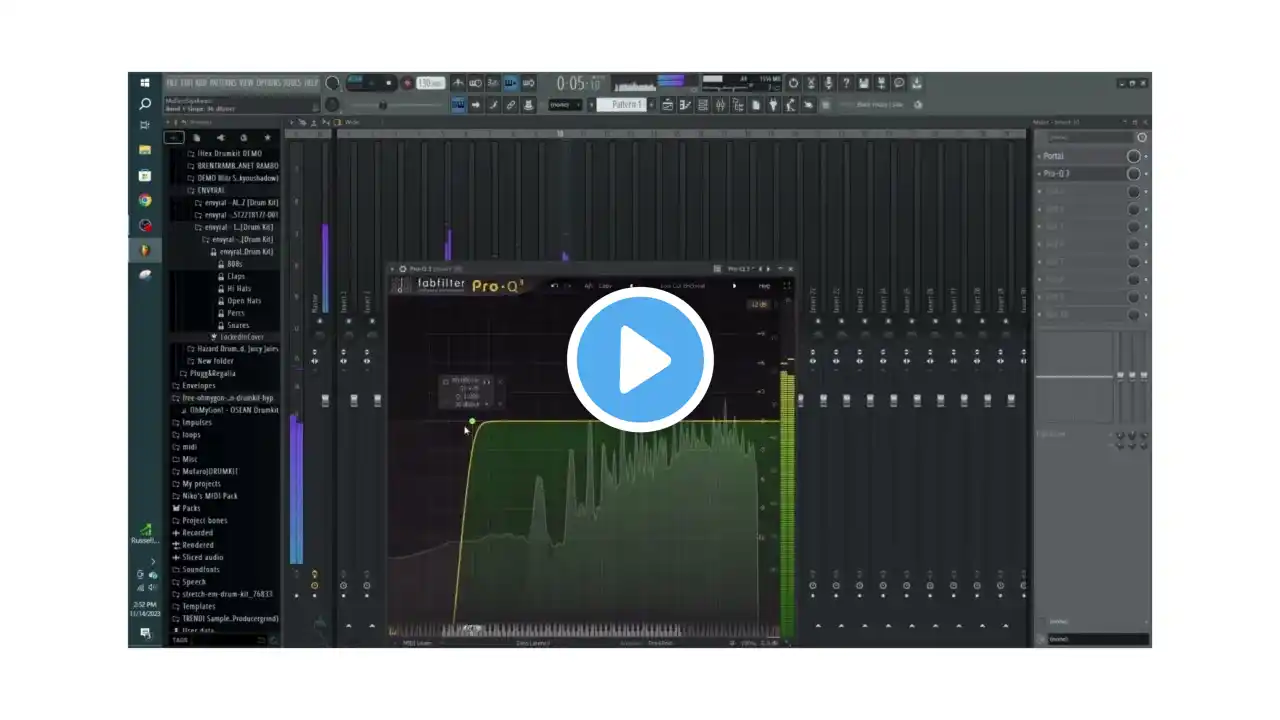Toggle the mixer view icon
The image size is (1280, 720).
720,104
